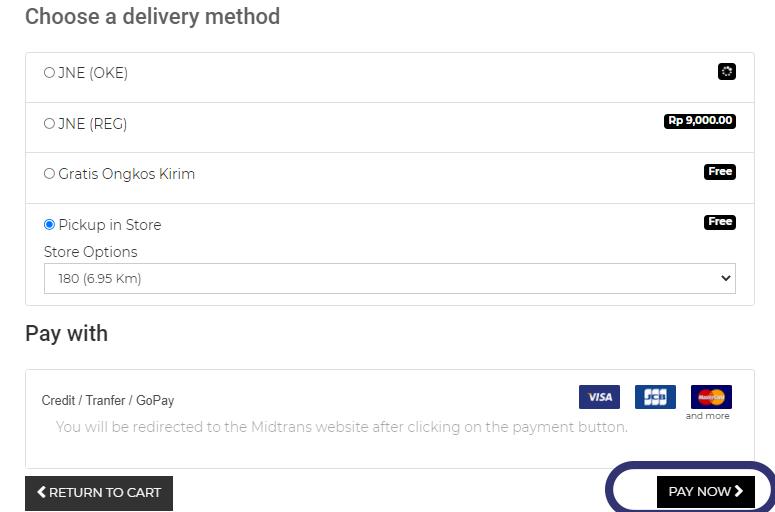Click the JCB card logo
The image size is (775, 512).
tap(655, 397)
